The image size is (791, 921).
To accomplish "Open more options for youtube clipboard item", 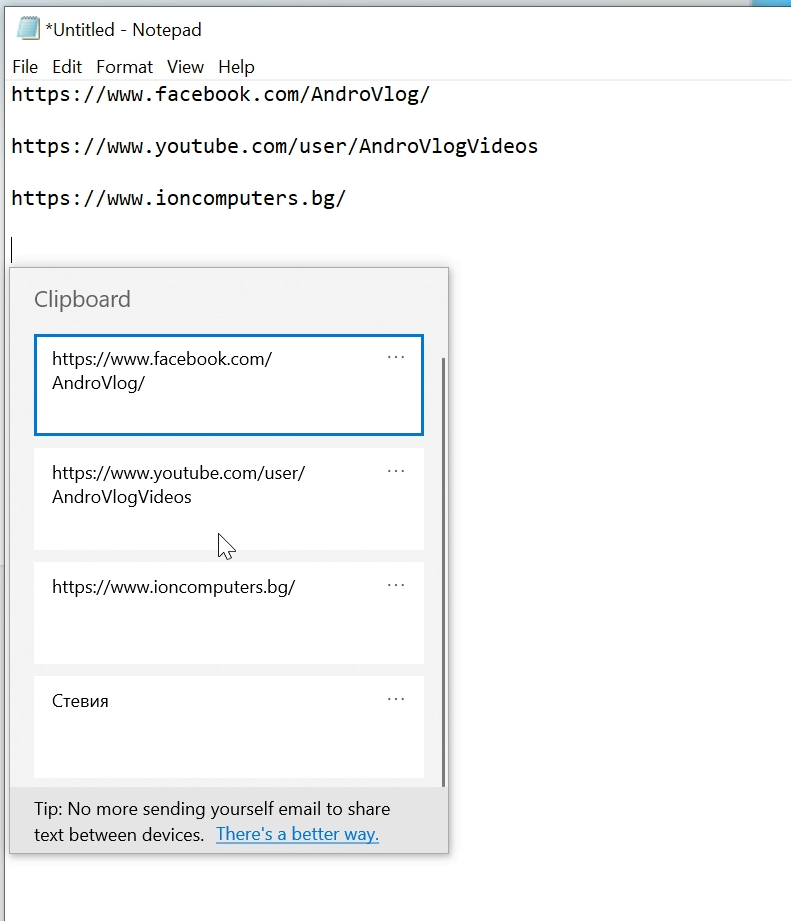I will [x=396, y=471].
